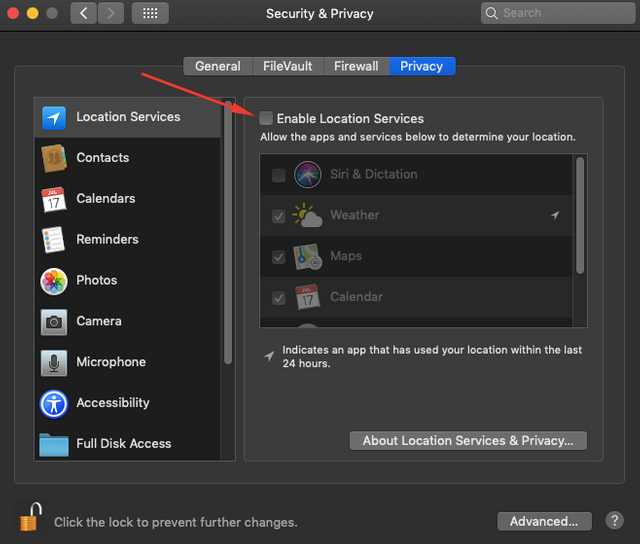Select the Privacy tab
Screen dimensions: 640x544
tap(422, 66)
